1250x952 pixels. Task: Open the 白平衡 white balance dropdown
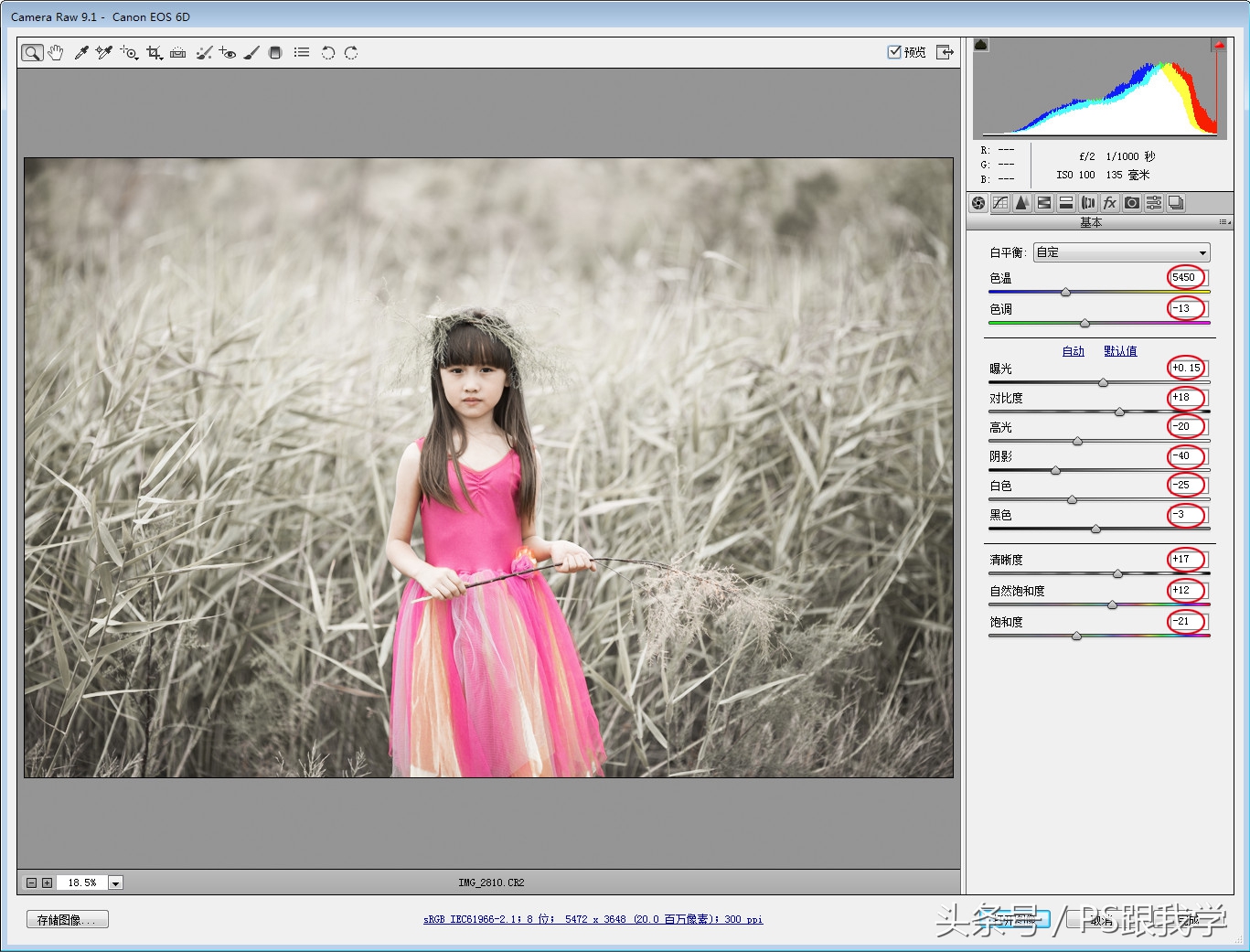(1122, 252)
